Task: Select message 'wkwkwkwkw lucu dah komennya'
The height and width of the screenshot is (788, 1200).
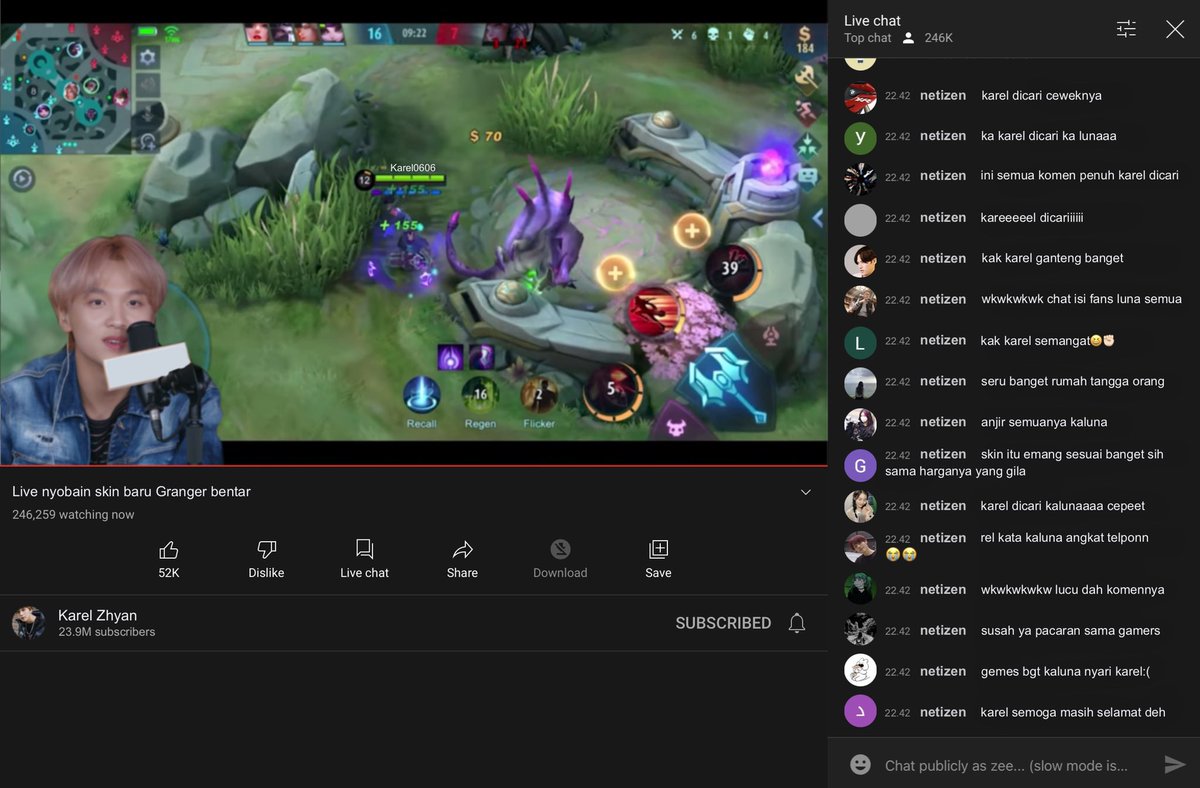Action: (1072, 589)
